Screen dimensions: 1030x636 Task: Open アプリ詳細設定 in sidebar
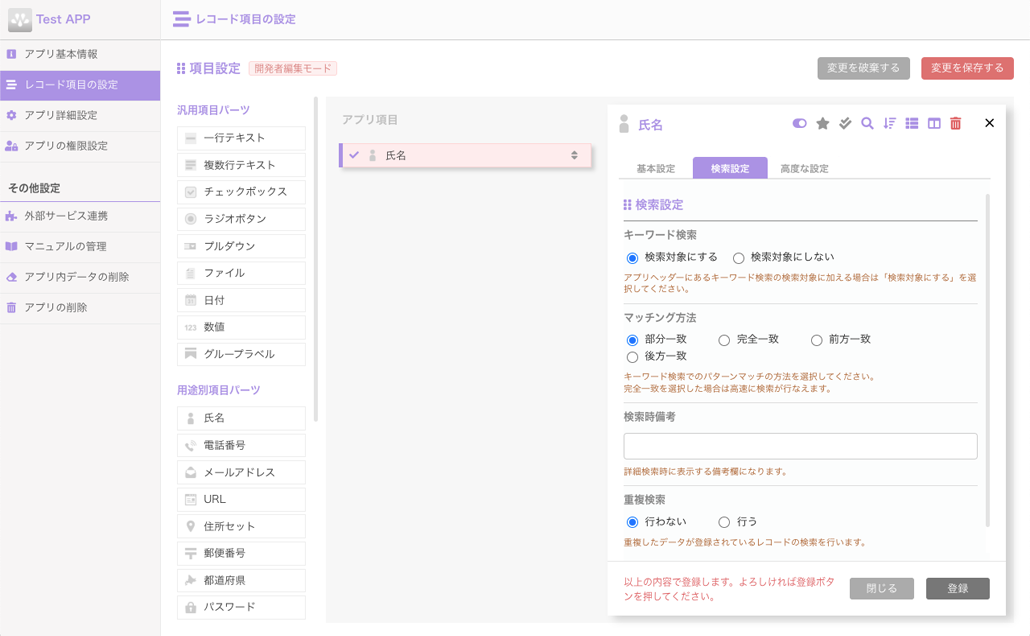pos(80,115)
